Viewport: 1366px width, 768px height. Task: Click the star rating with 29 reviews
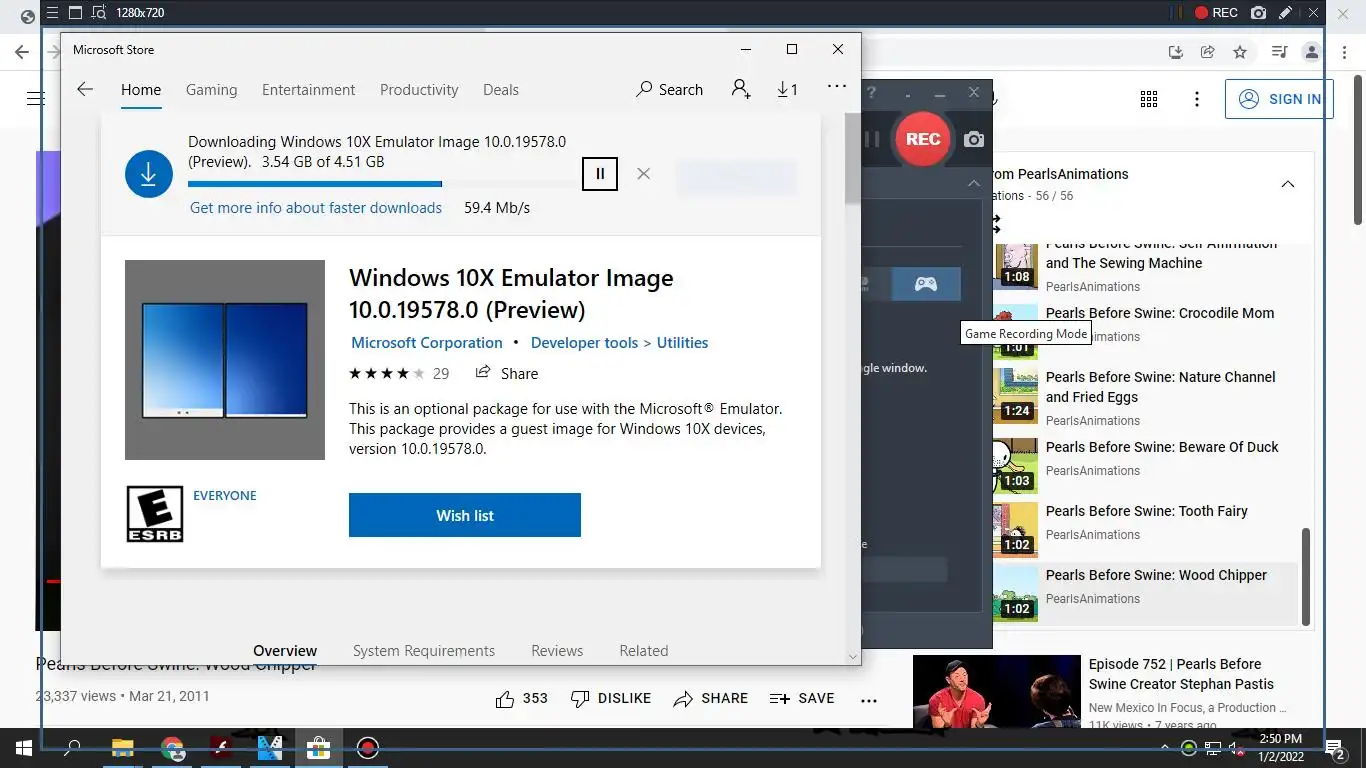pyautogui.click(x=399, y=373)
